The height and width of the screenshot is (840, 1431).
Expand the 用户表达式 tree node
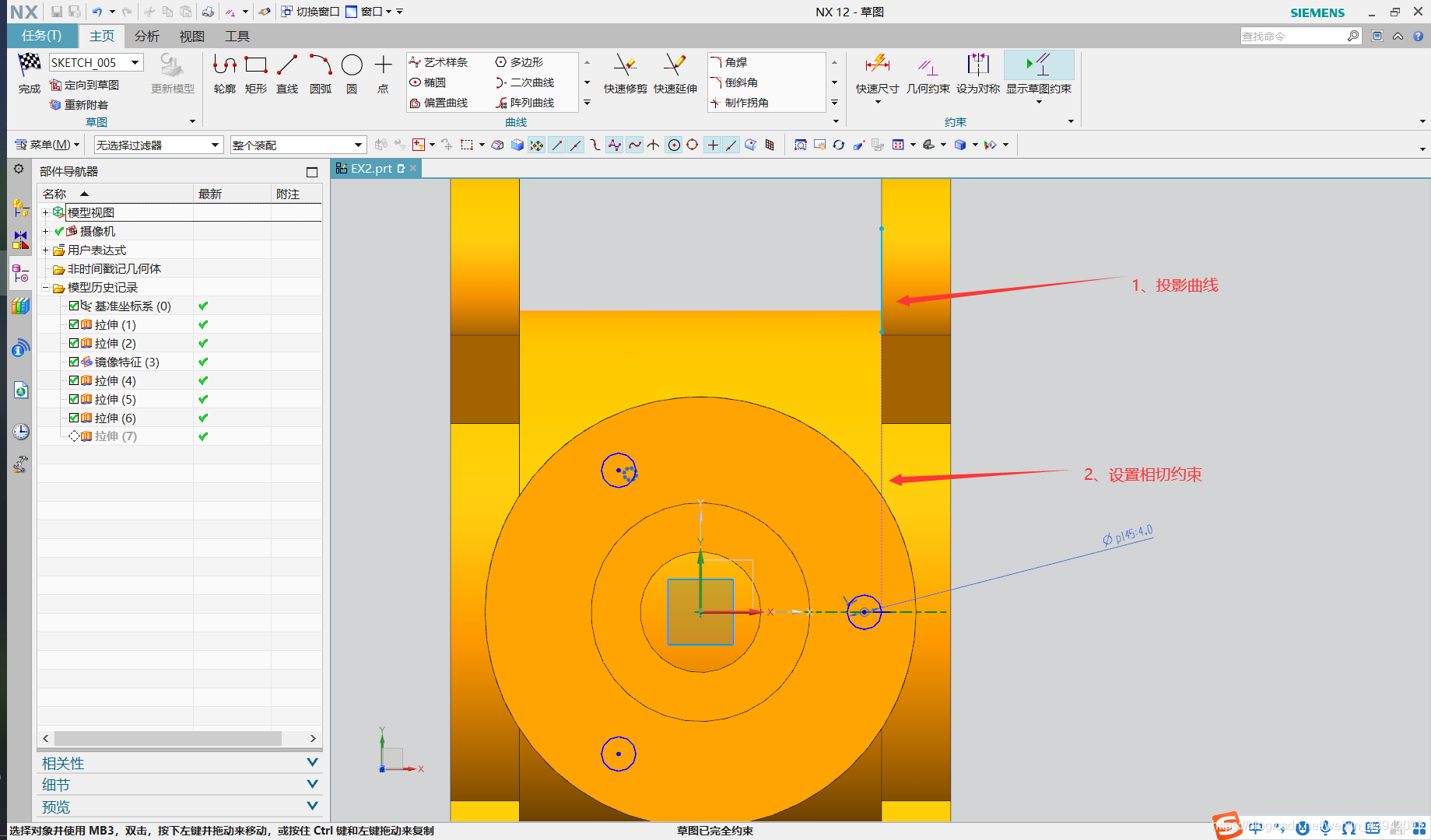pos(45,250)
